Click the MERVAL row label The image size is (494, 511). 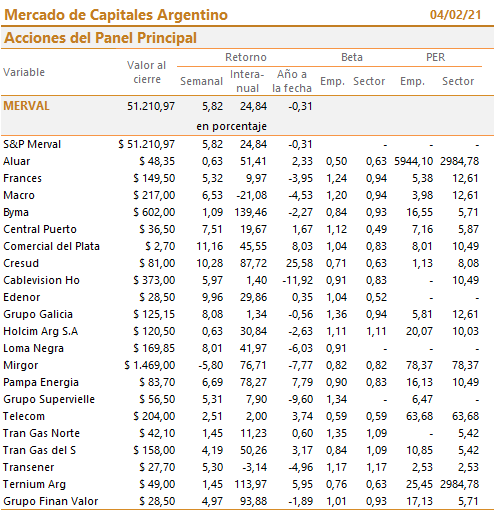[26, 106]
